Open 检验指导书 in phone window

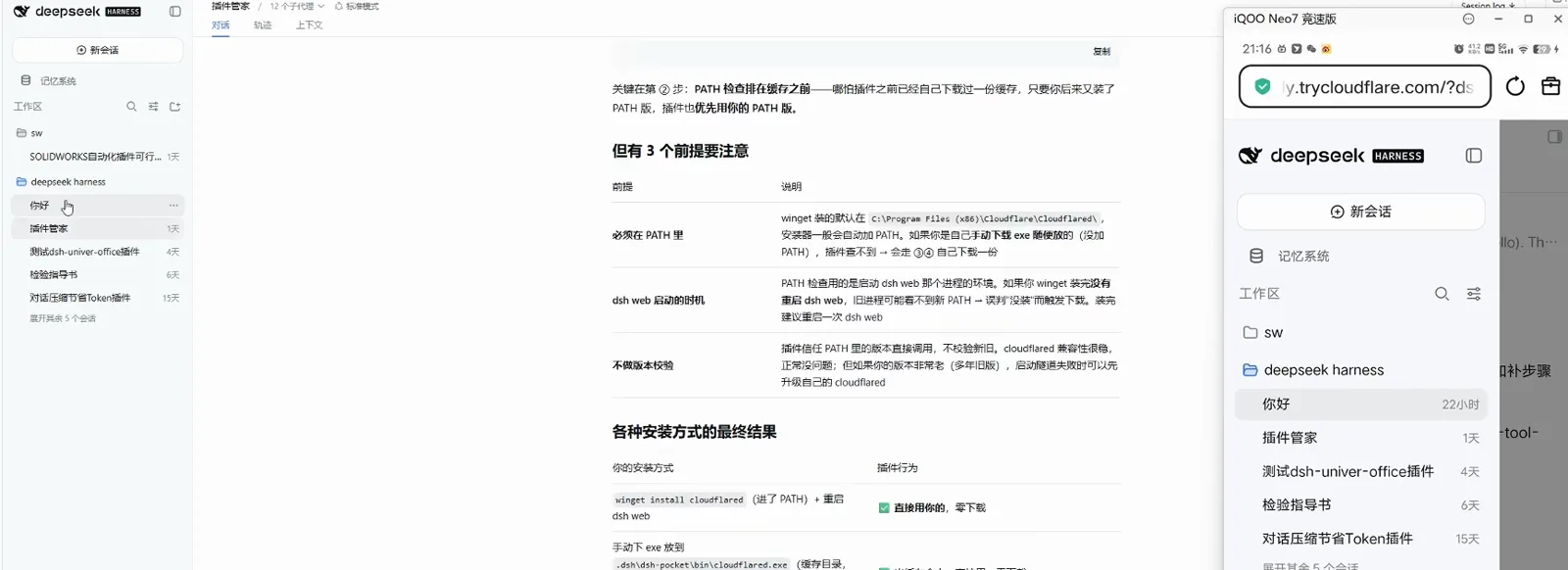(x=1361, y=505)
